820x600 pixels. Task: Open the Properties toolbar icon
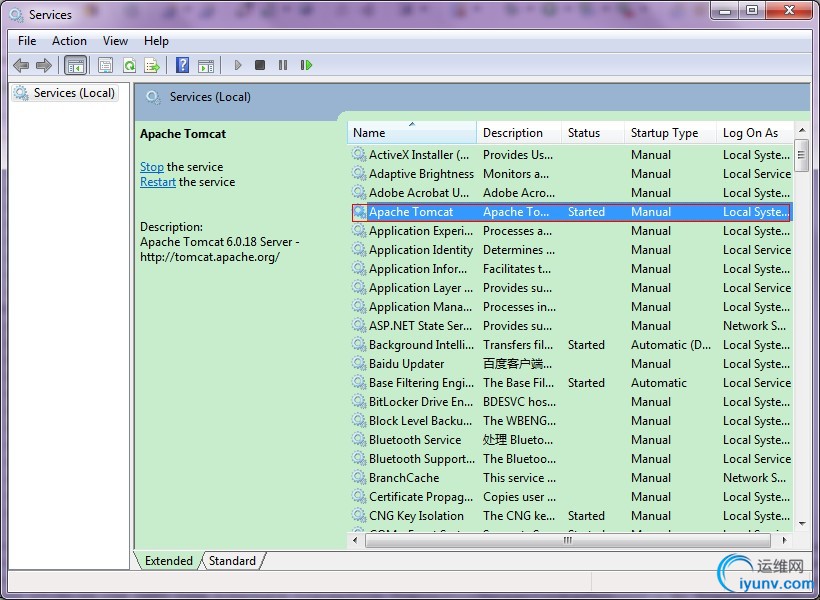(106, 65)
